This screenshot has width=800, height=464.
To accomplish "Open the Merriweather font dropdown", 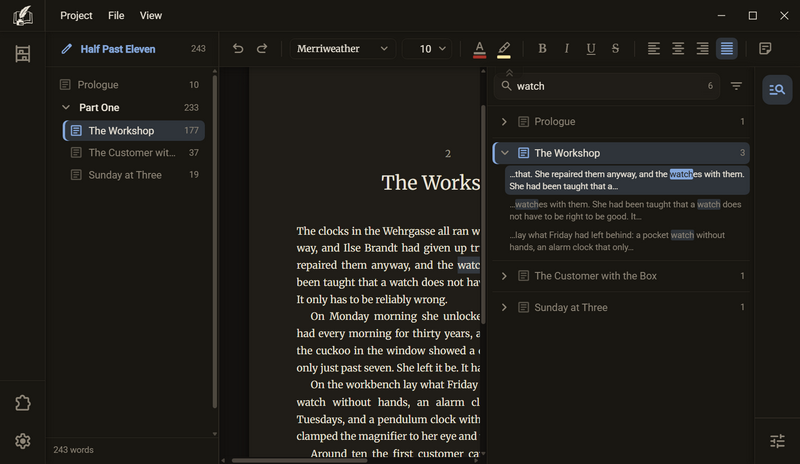I will [342, 48].
